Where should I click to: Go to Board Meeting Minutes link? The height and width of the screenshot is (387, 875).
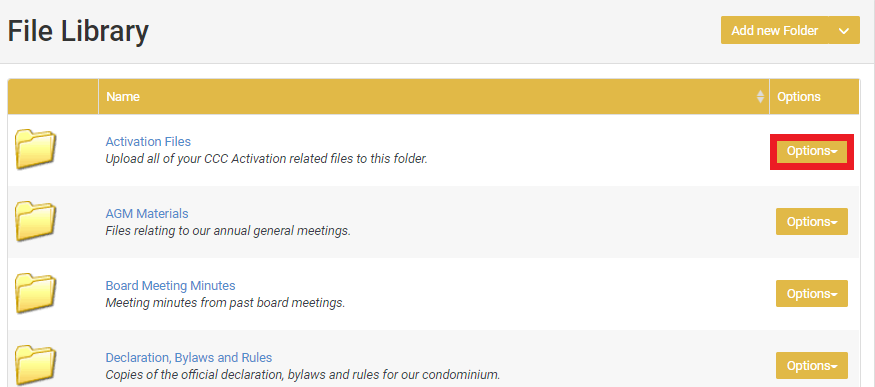point(170,286)
